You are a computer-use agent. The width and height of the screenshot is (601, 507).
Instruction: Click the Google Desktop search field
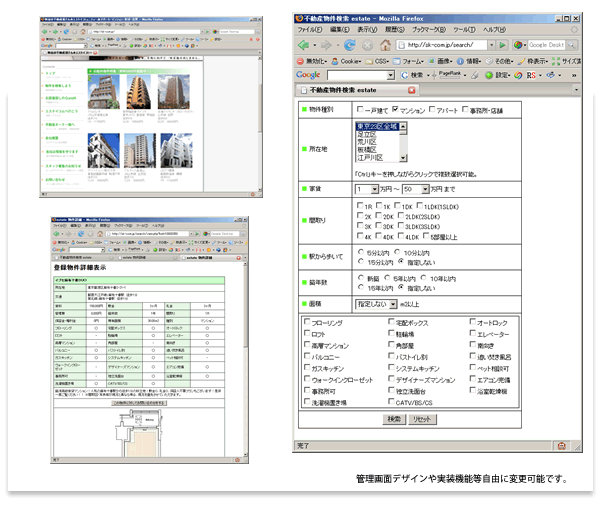546,45
